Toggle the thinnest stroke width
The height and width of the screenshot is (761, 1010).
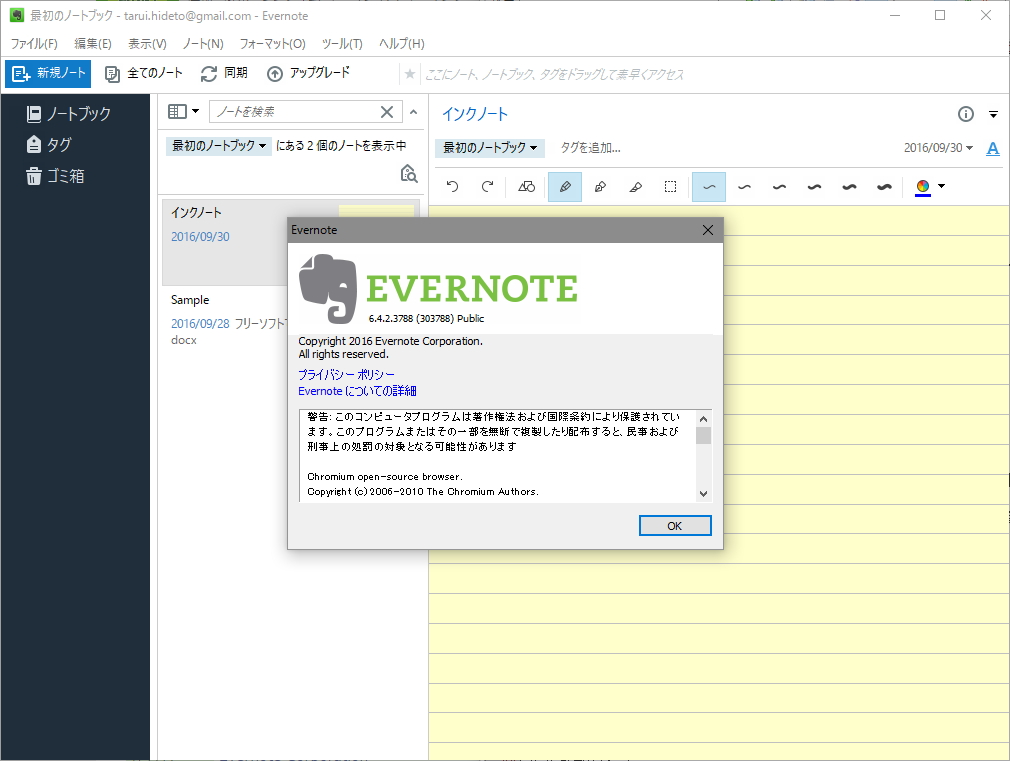709,186
